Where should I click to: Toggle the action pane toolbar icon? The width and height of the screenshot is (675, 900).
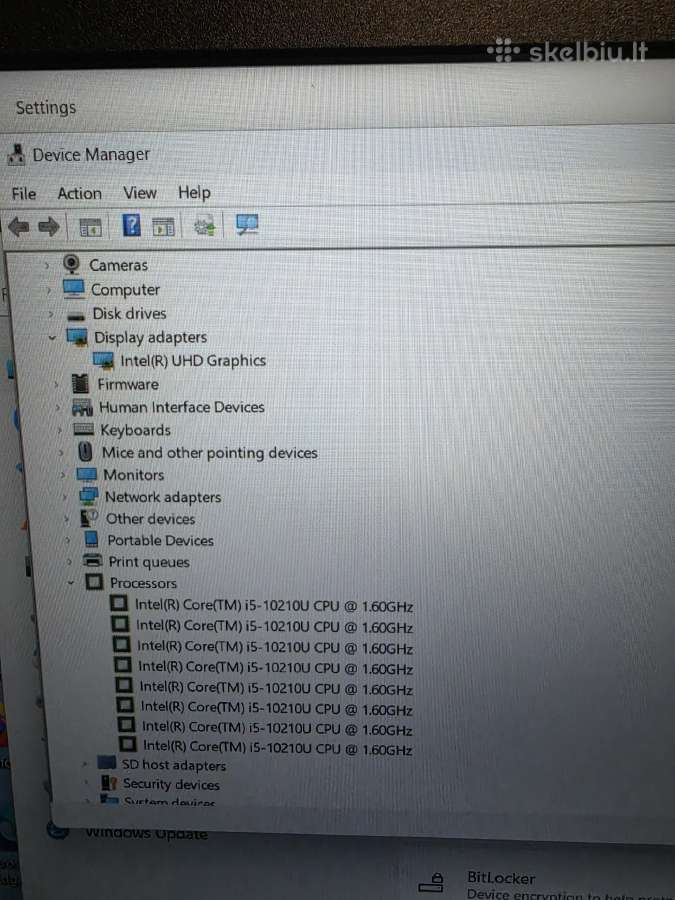(x=164, y=227)
